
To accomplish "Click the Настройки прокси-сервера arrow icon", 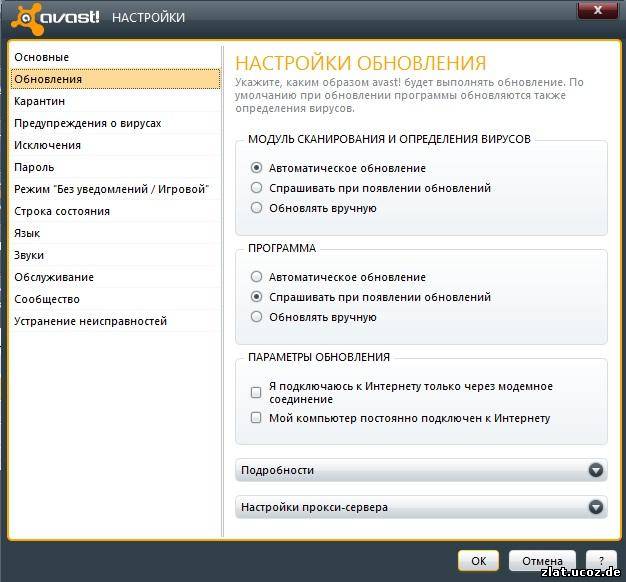I will pos(596,507).
